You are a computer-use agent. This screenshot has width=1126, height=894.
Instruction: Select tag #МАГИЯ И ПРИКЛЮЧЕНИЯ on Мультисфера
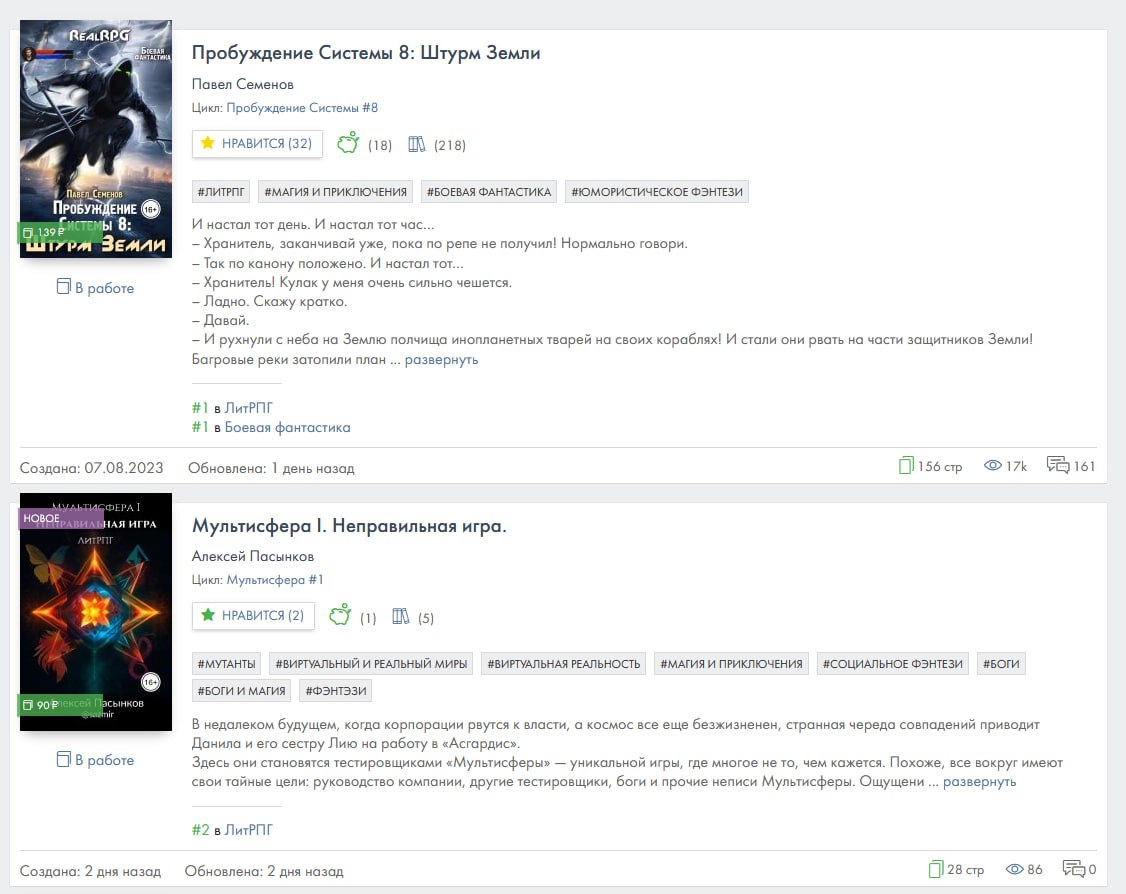732,663
